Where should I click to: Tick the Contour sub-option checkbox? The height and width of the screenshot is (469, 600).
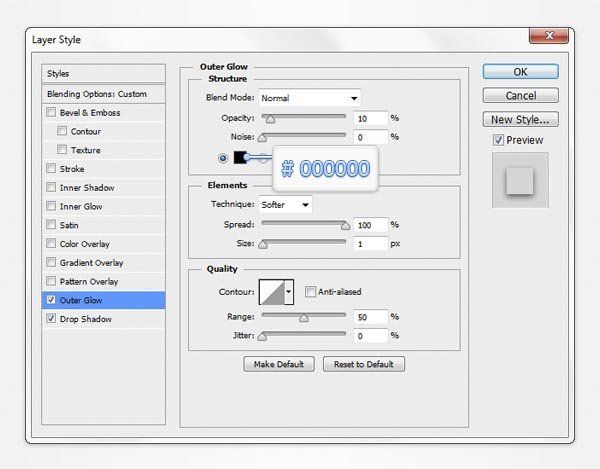click(62, 131)
